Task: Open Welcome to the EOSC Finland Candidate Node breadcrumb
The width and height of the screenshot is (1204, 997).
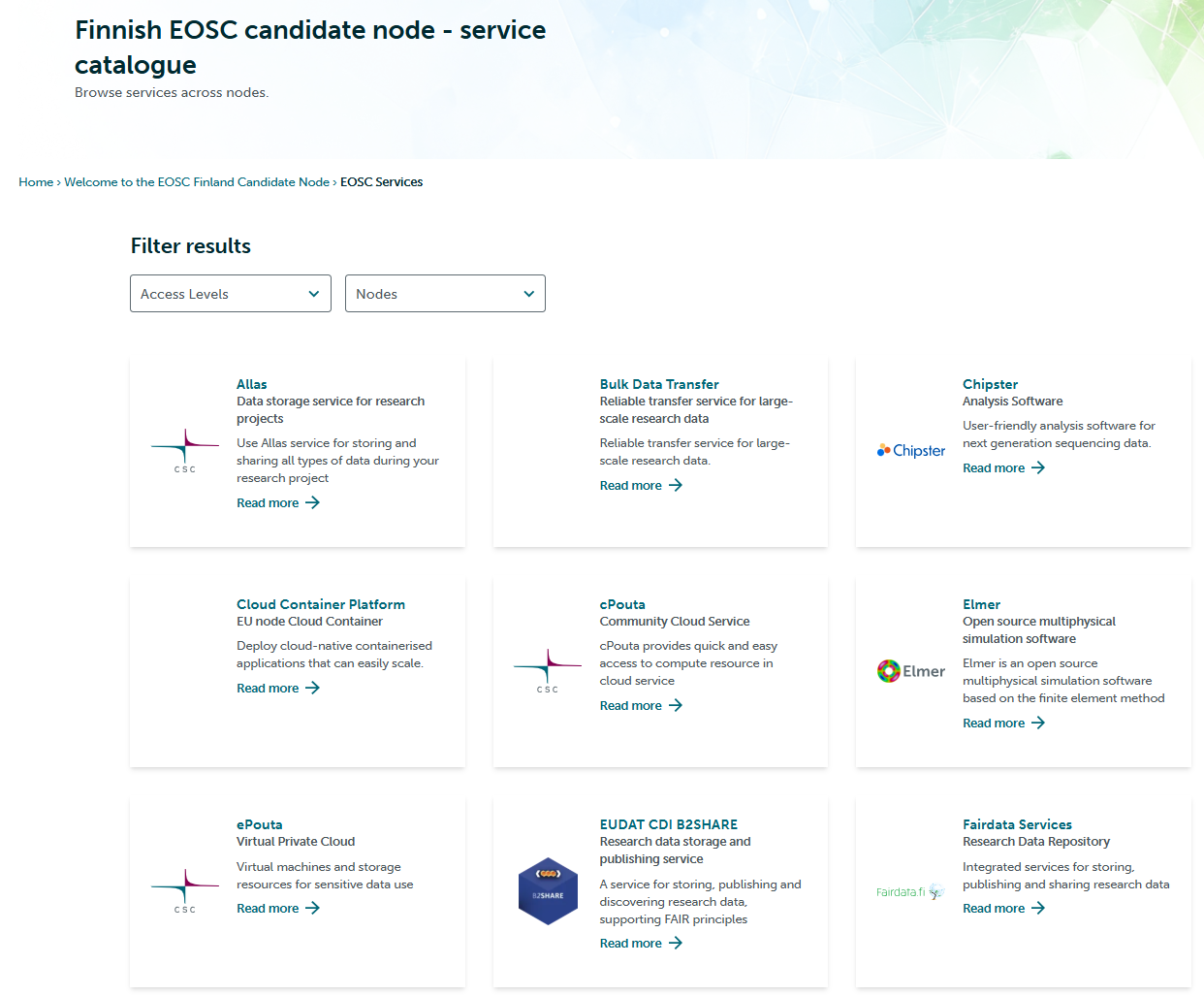Action: pos(197,182)
